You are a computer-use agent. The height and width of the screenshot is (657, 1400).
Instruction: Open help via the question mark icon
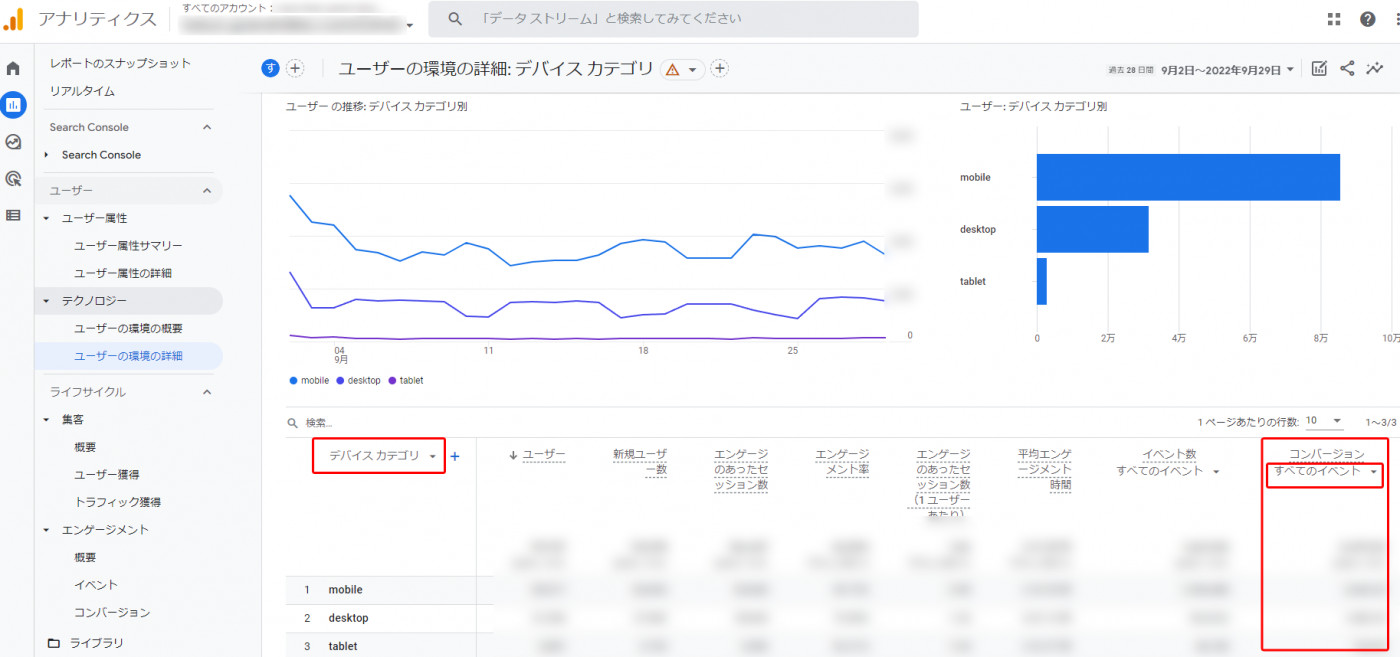point(1367,19)
